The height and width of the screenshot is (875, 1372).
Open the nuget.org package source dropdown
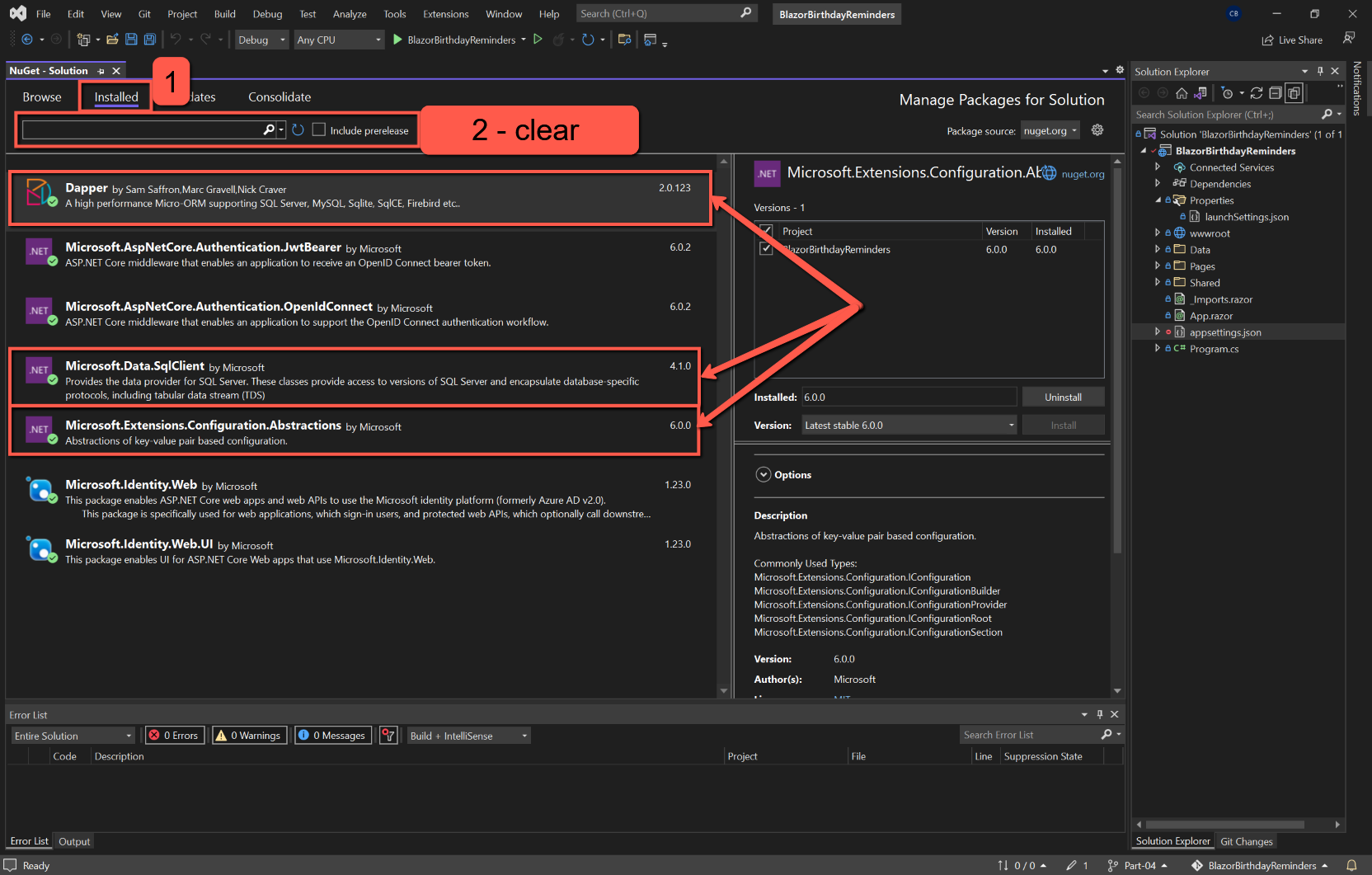click(x=1050, y=129)
